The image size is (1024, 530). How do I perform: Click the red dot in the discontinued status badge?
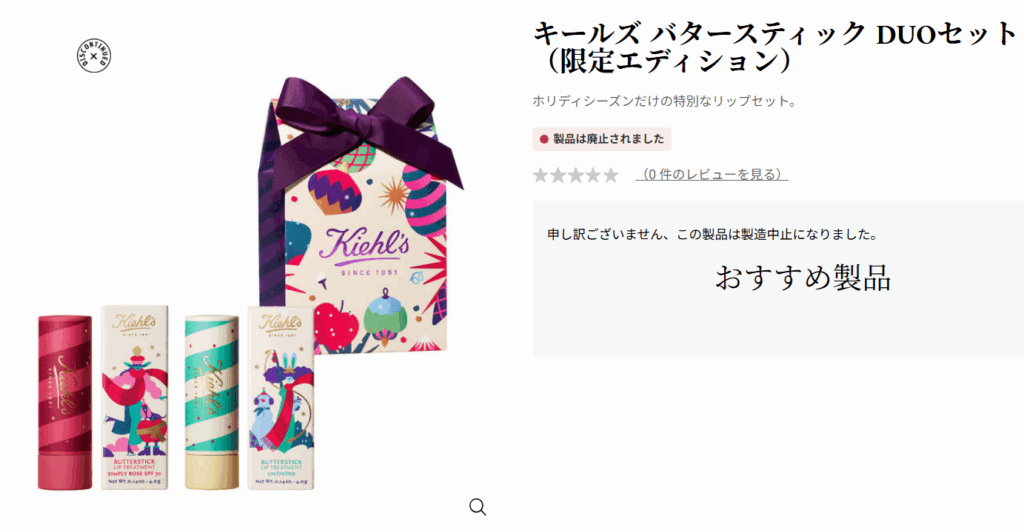click(544, 139)
